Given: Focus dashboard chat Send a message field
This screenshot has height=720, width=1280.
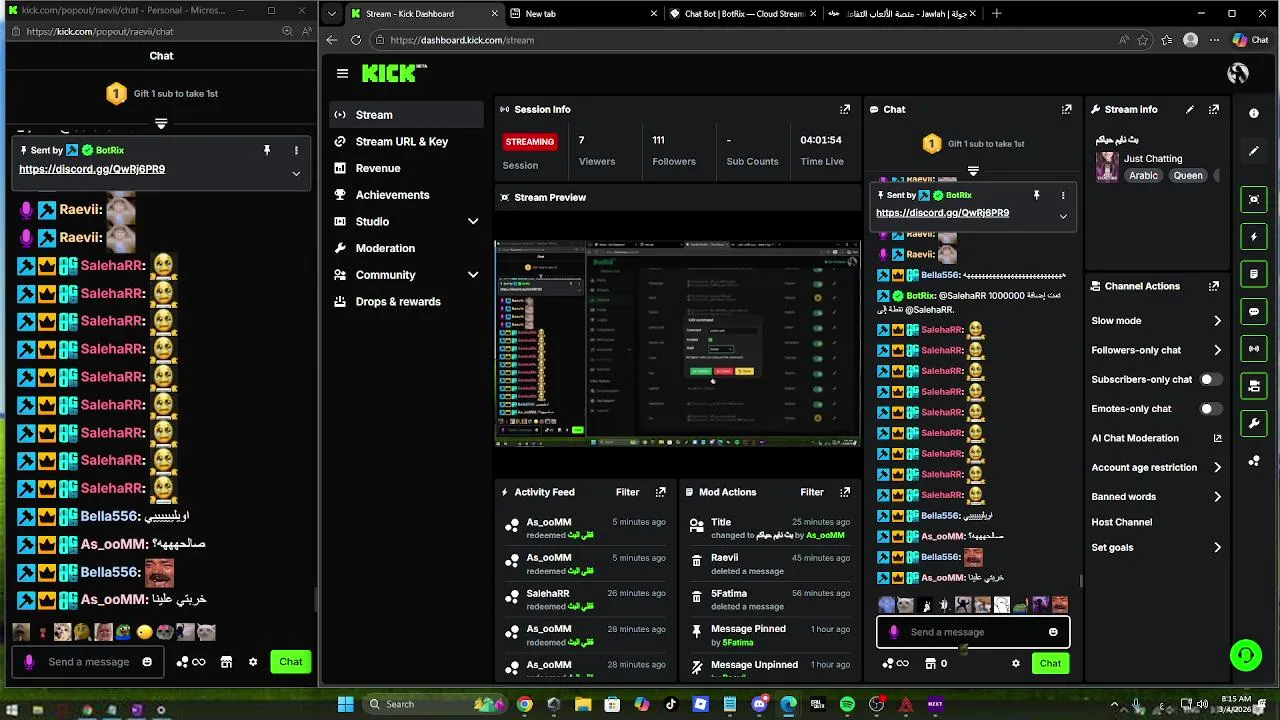Looking at the screenshot, I should pyautogui.click(x=972, y=632).
